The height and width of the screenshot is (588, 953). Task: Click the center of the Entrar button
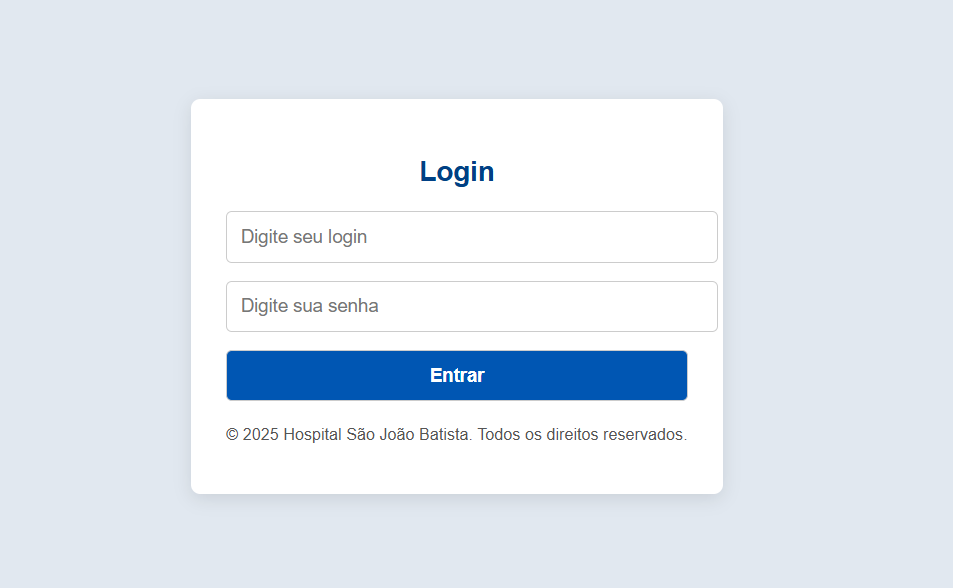click(456, 375)
